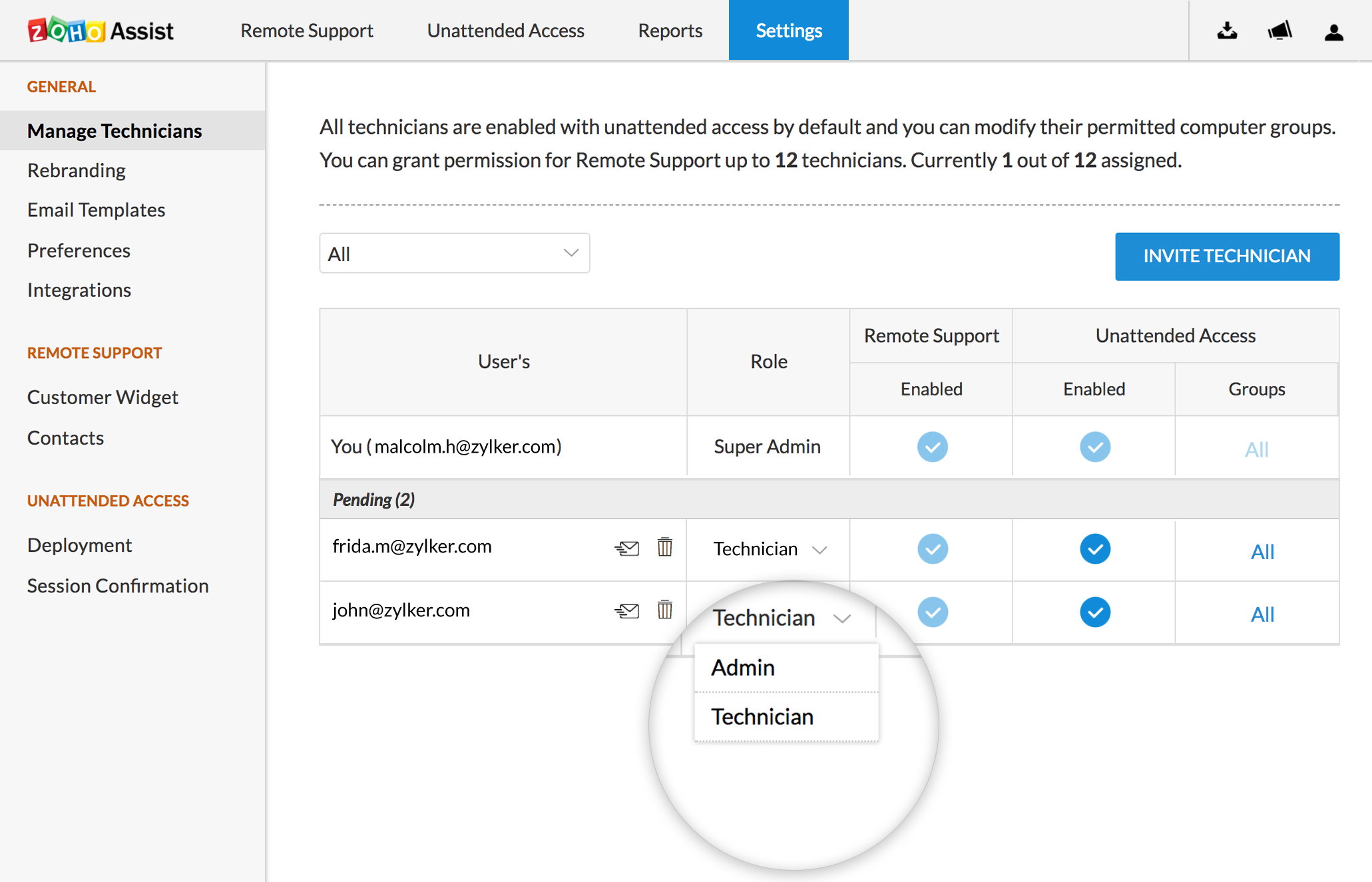Toggle Unattended Access for john@zylker.com
Viewport: 1372px width, 882px height.
tap(1094, 612)
